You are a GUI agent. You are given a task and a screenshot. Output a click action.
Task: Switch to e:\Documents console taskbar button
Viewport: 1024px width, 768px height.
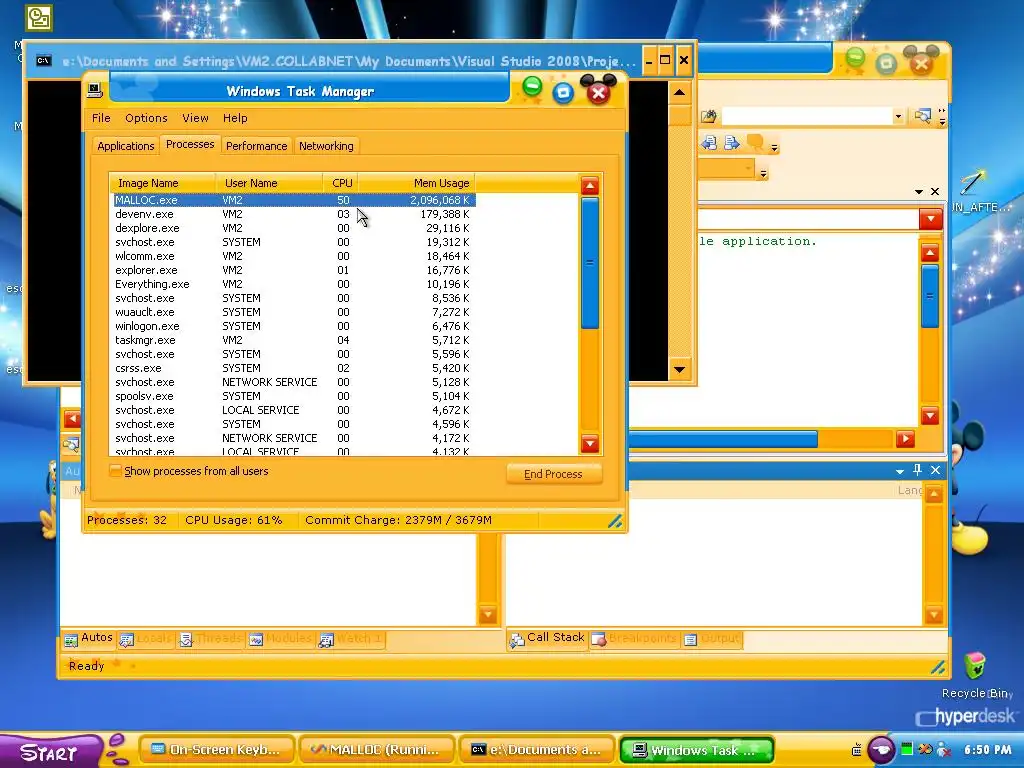(x=537, y=750)
